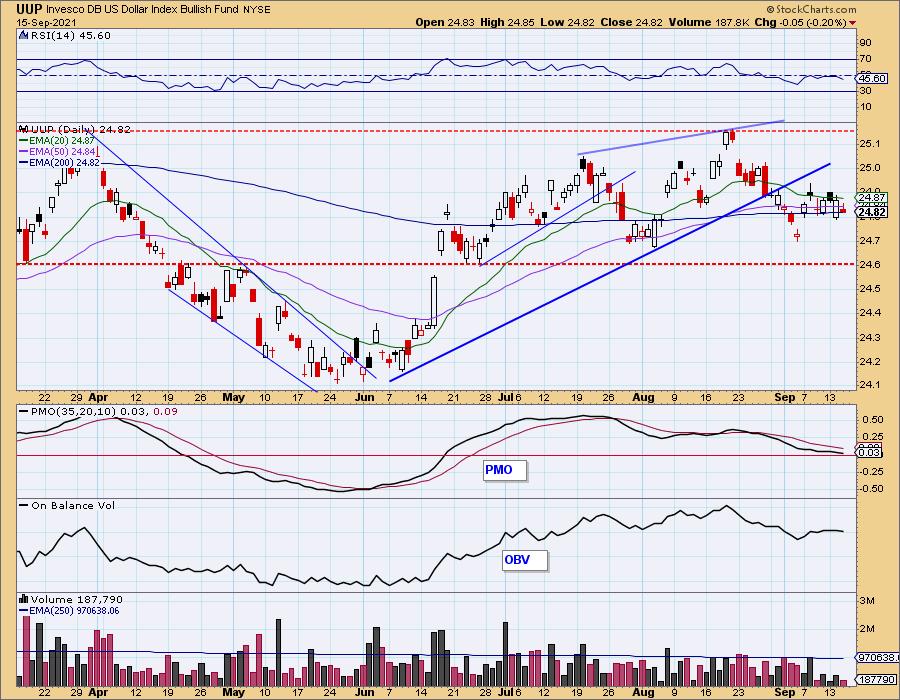Viewport: 900px width, 700px height.
Task: Click the 15-Sep-2021 date label
Action: [44, 22]
